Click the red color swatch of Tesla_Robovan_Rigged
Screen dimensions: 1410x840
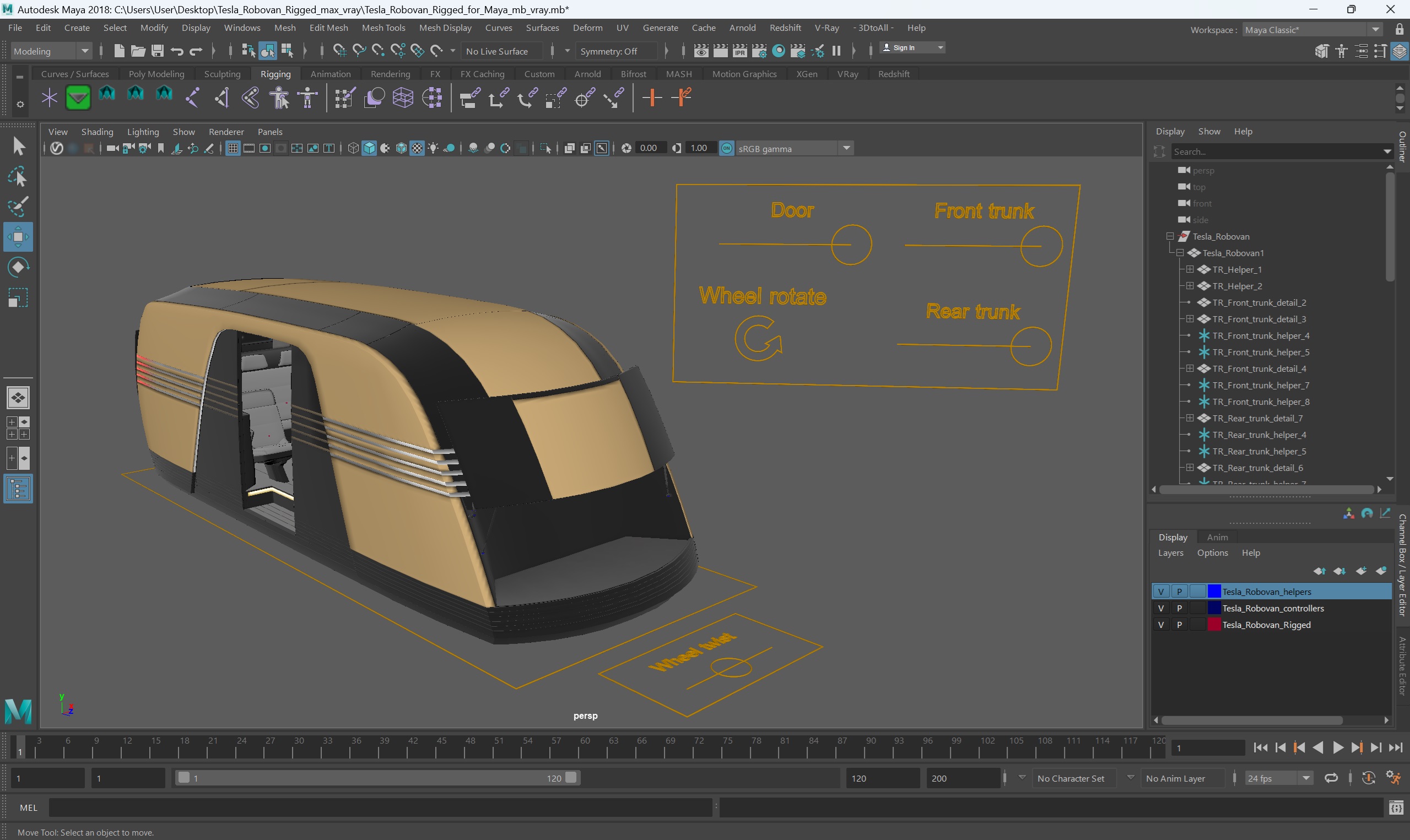tap(1214, 624)
